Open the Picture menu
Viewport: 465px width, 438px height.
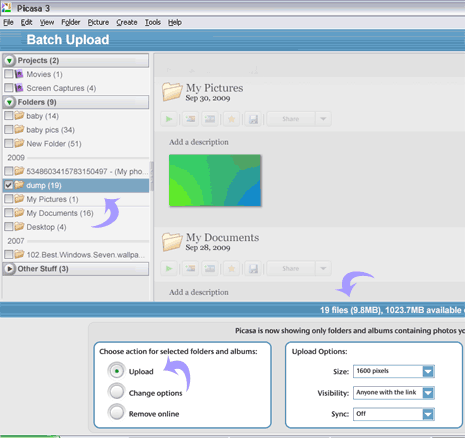pos(98,22)
